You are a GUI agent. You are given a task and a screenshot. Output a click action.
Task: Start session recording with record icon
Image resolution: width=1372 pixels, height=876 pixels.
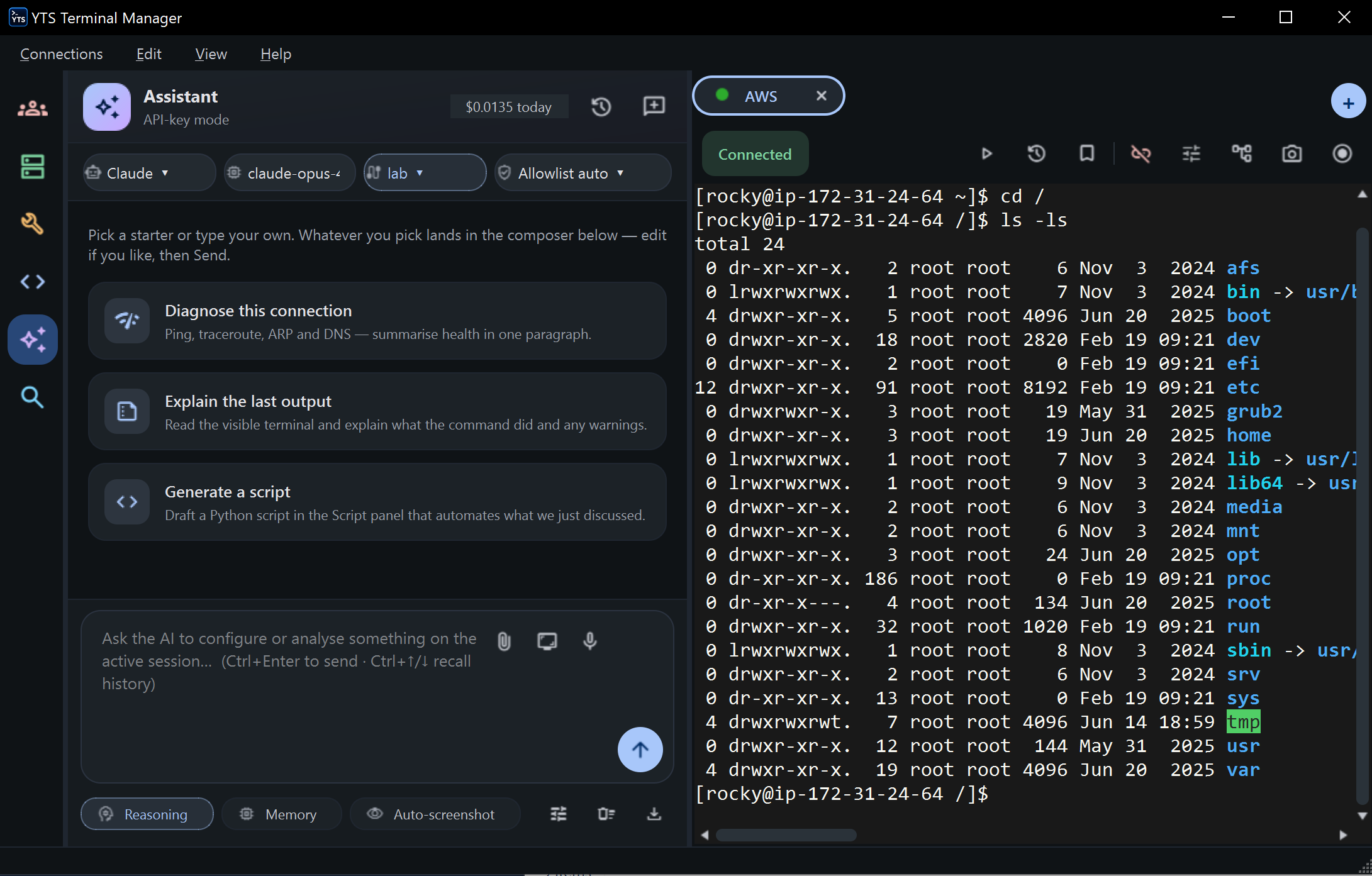[x=1342, y=153]
